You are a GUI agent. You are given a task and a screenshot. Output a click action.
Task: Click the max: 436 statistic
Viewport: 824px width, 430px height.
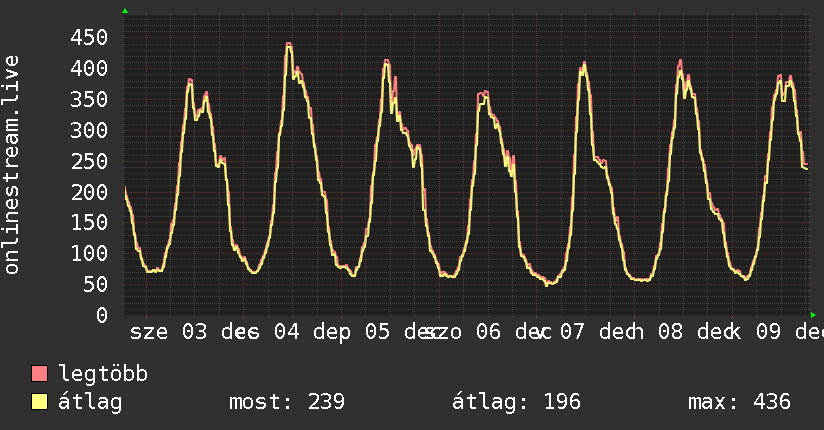(739, 402)
